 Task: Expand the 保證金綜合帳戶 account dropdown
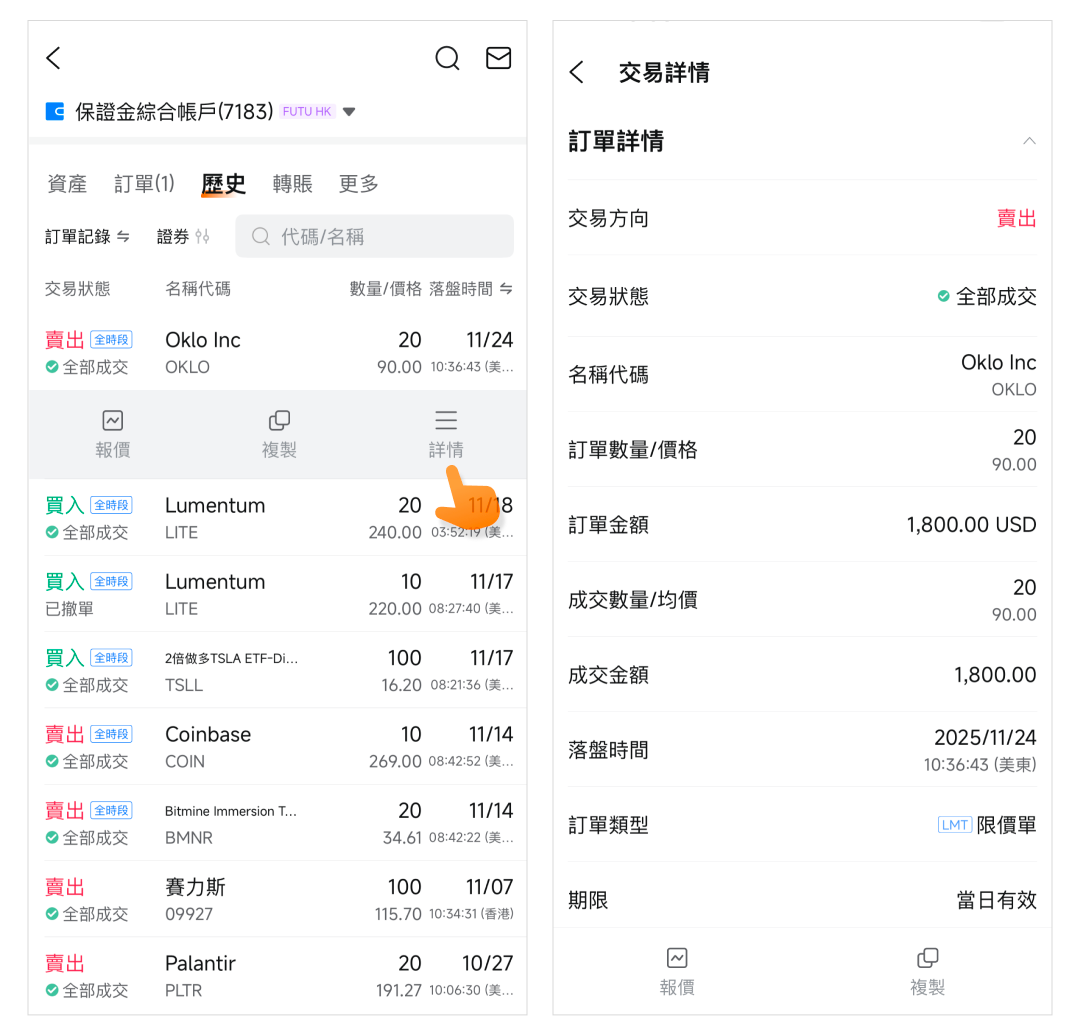349,112
